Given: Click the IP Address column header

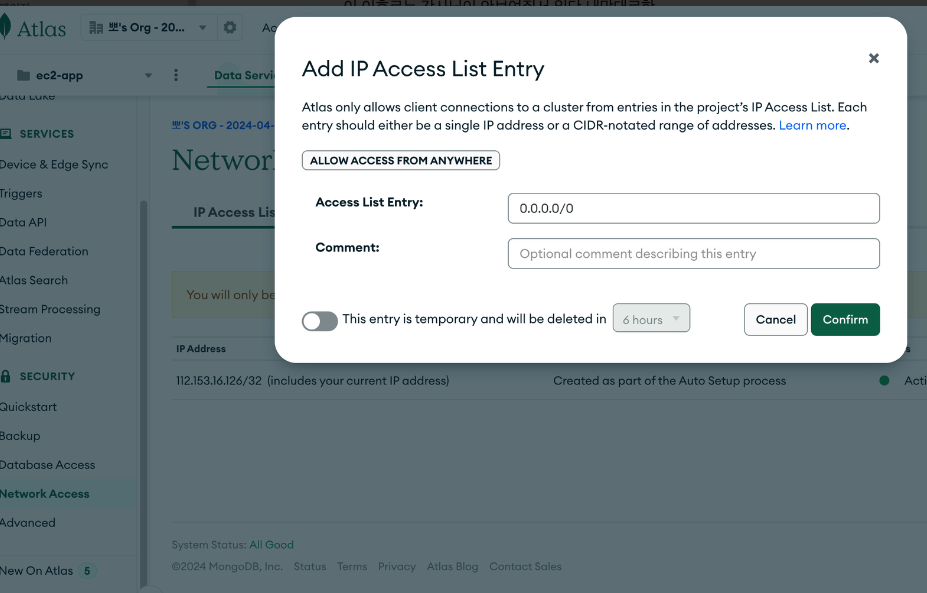Looking at the screenshot, I should coord(200,349).
